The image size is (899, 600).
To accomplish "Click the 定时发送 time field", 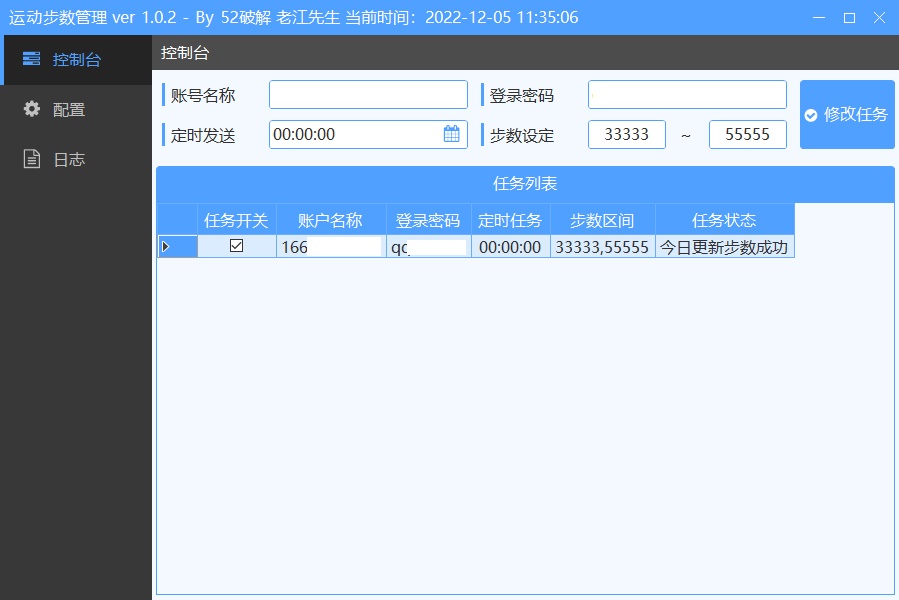I will 353,134.
